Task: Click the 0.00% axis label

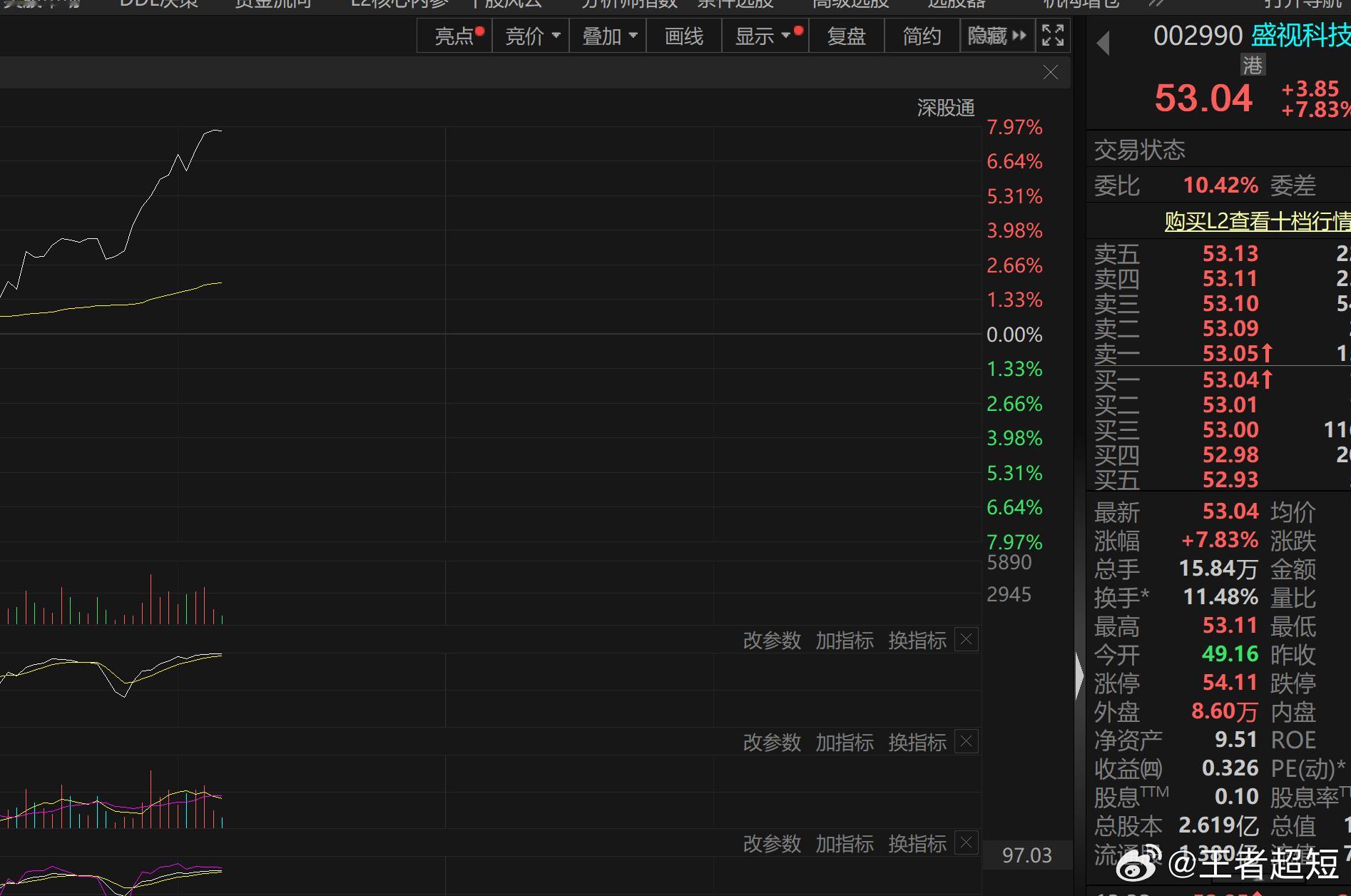Action: coord(1014,335)
